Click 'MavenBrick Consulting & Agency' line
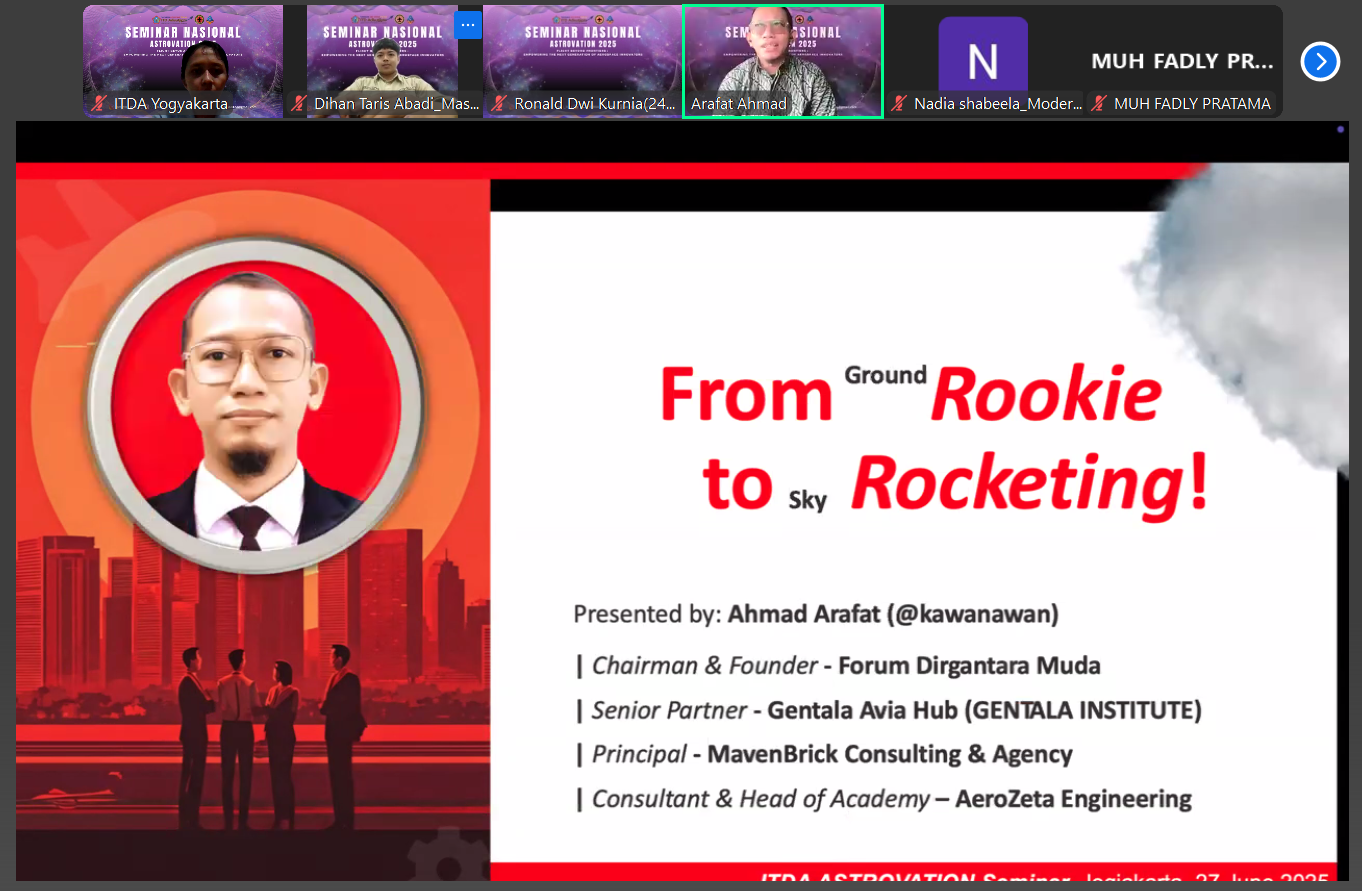The height and width of the screenshot is (891, 1362). (824, 755)
